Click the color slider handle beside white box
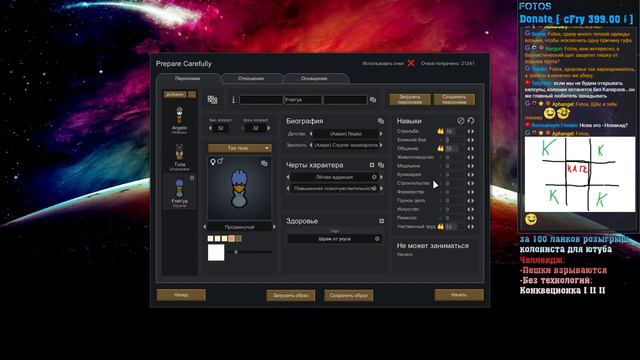 236,252
